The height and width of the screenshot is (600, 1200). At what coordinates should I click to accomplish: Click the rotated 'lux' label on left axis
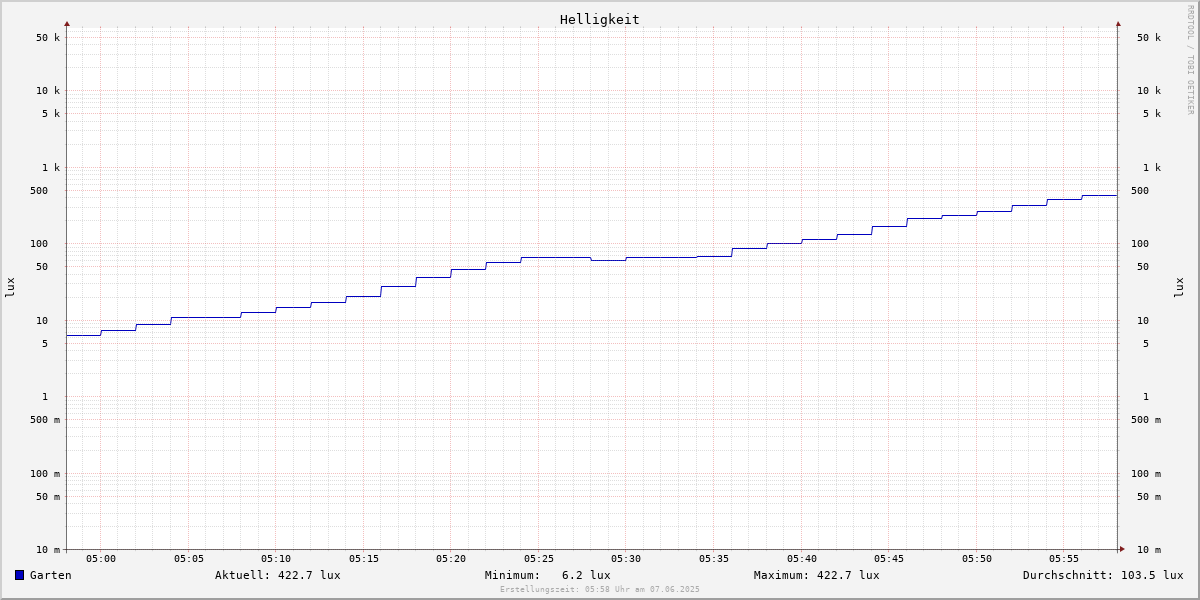click(10, 288)
